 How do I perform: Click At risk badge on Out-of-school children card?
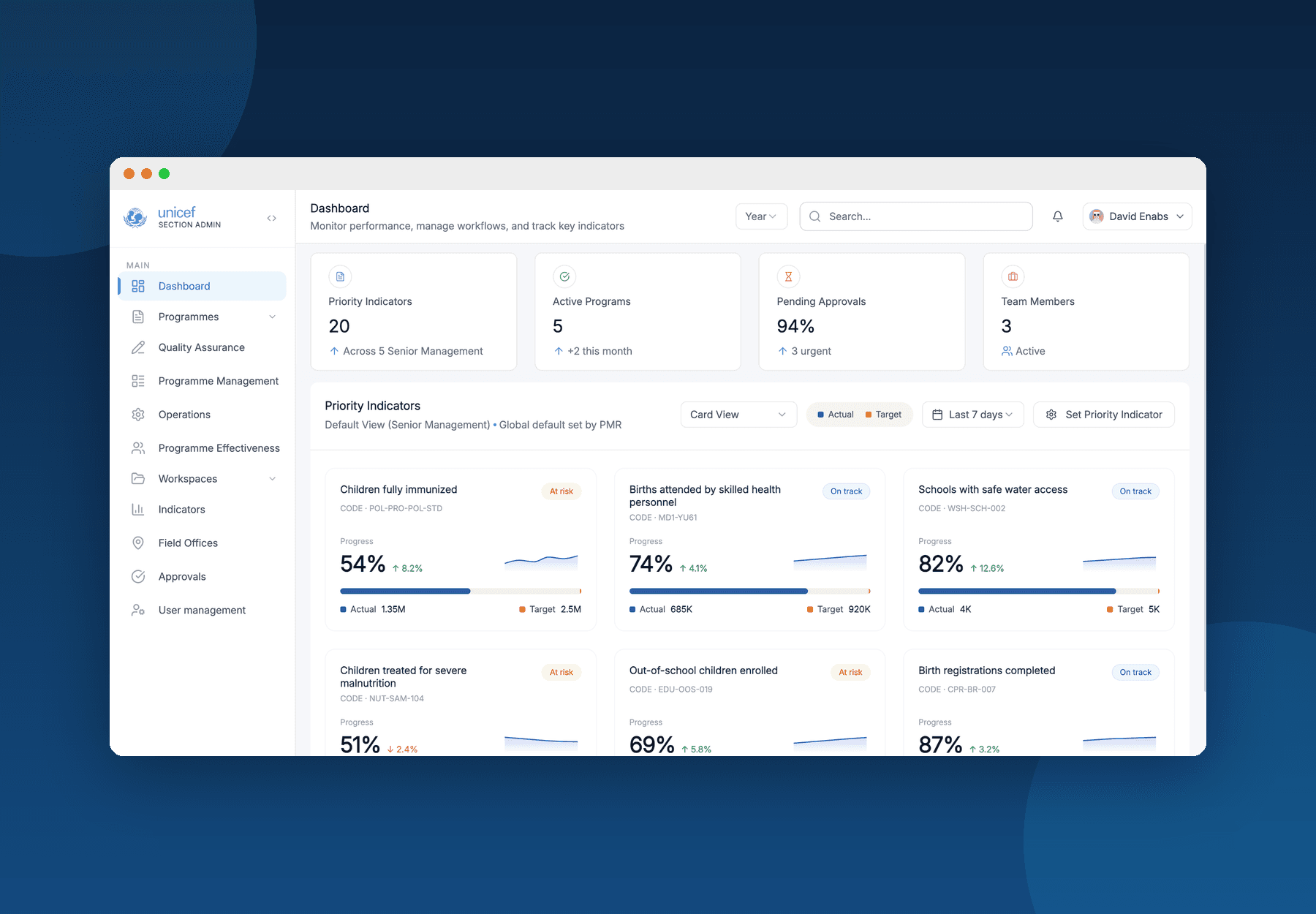coord(850,673)
